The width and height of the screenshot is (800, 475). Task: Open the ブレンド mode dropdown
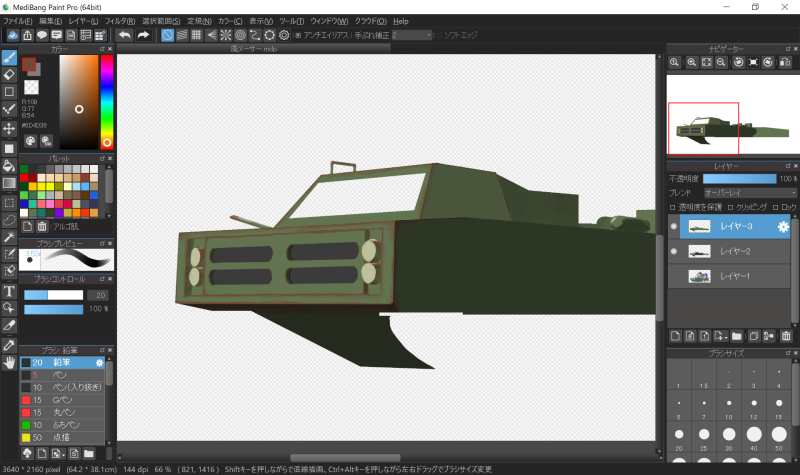(750, 192)
